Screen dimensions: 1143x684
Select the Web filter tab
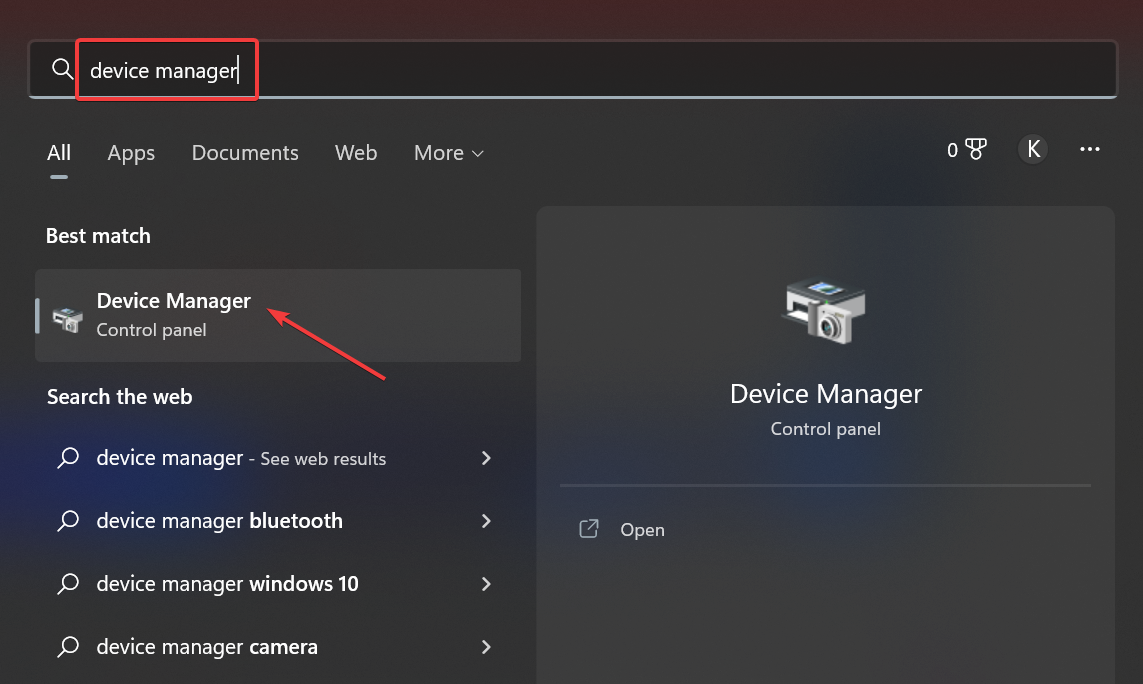pyautogui.click(x=356, y=153)
